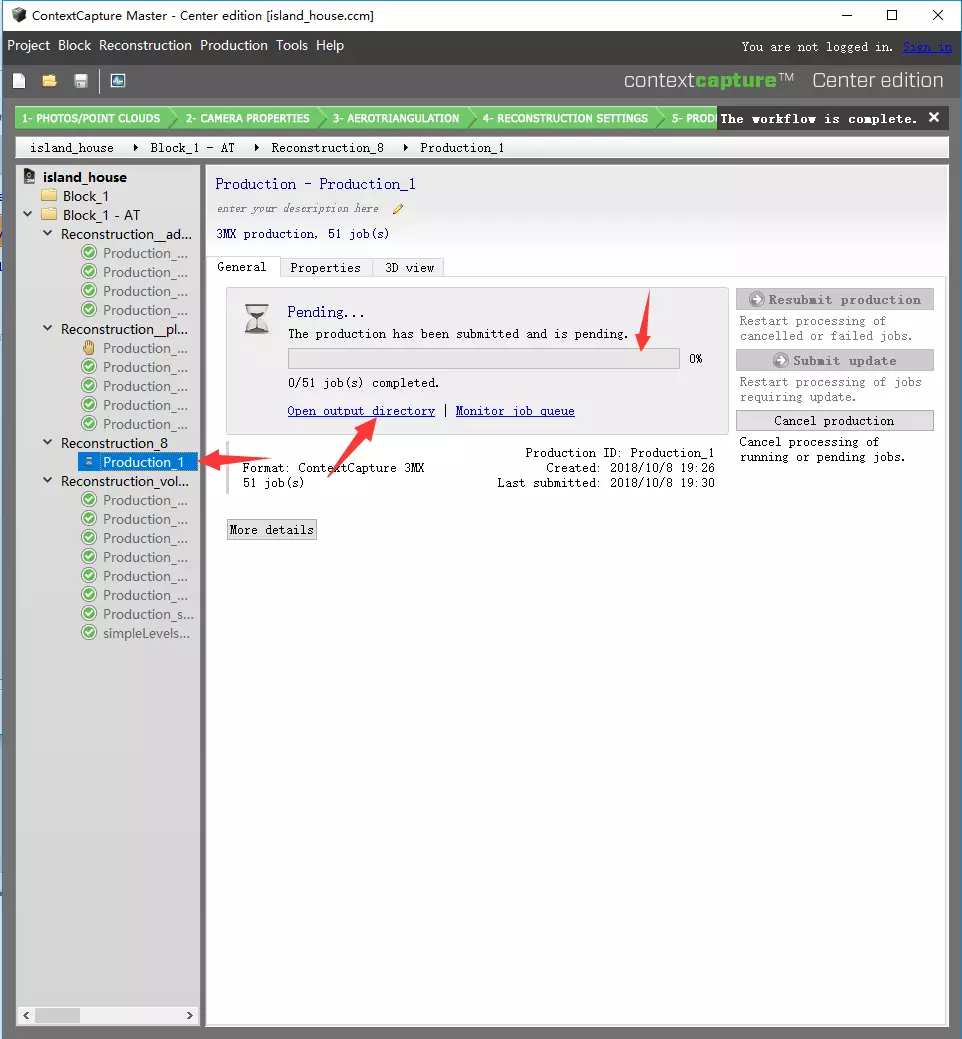Go to Photos/Point Clouds workflow step

pos(91,118)
